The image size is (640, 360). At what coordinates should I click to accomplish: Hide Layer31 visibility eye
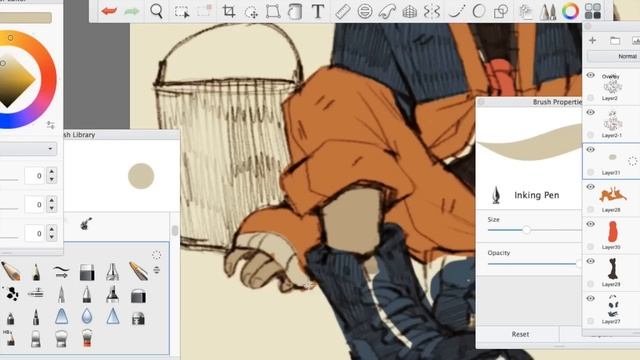click(590, 149)
